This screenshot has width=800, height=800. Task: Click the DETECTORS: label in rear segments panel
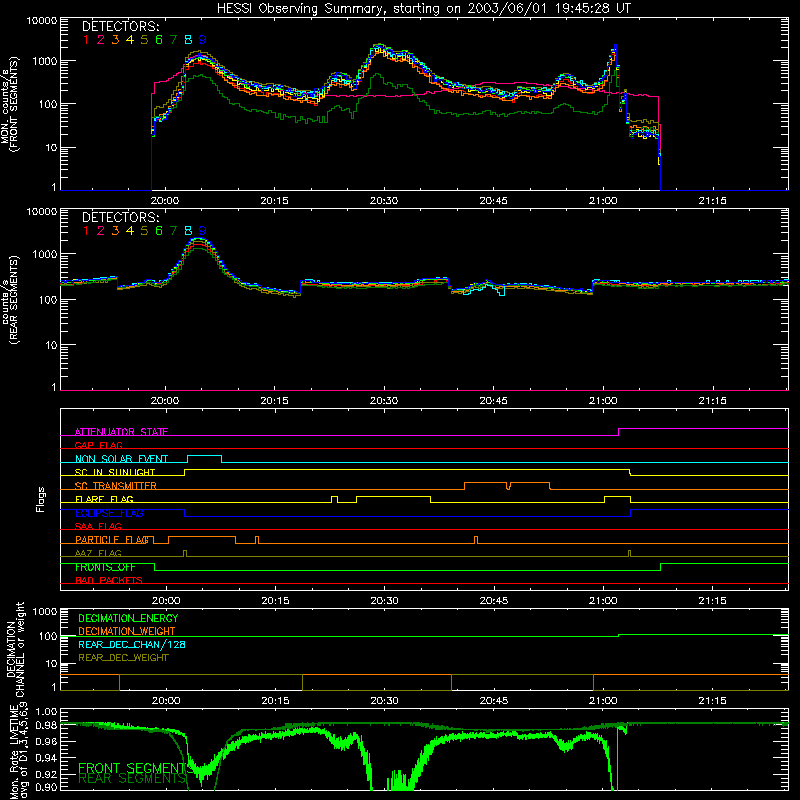click(x=120, y=217)
